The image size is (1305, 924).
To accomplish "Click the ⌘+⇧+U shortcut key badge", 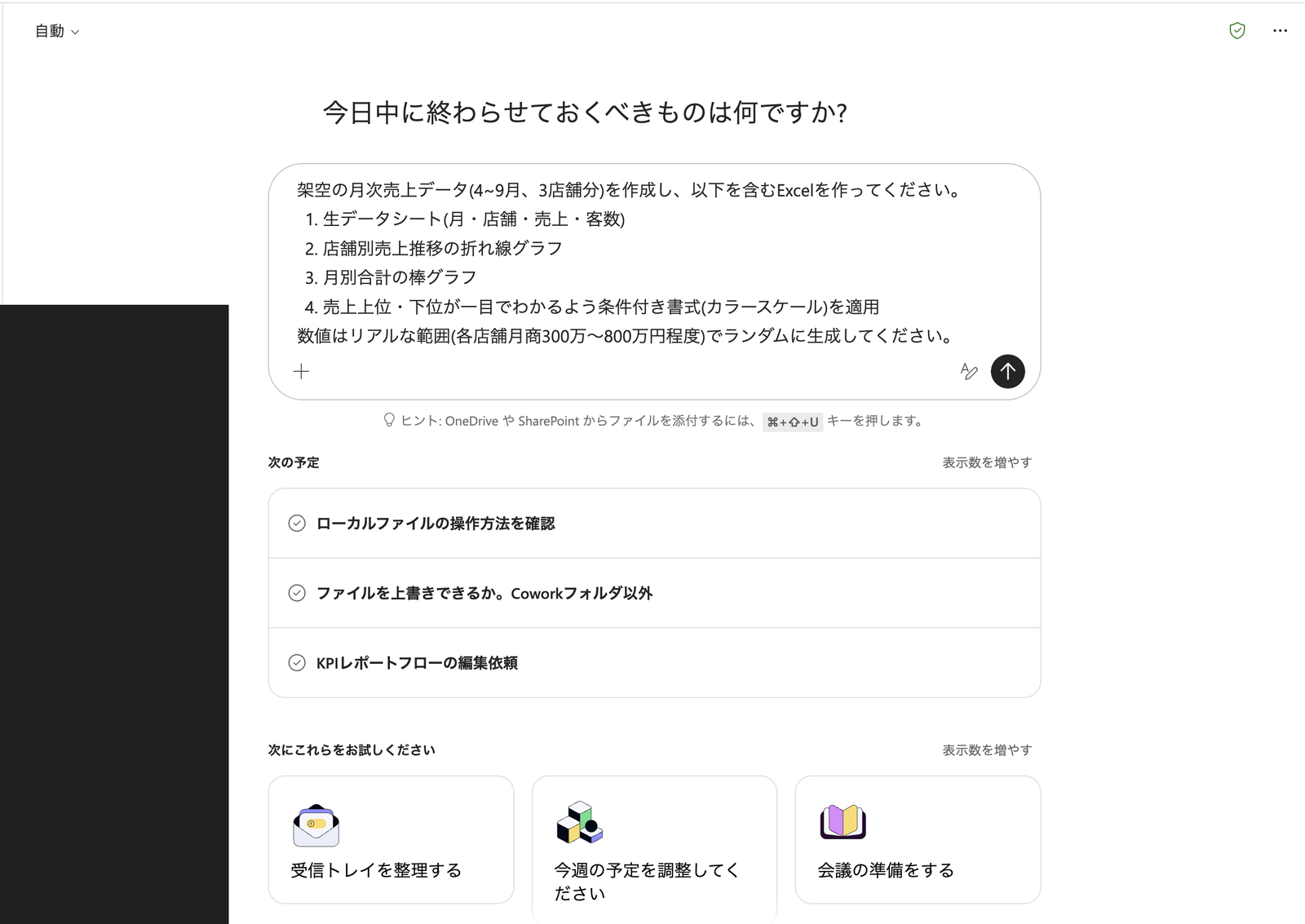I will pos(792,422).
